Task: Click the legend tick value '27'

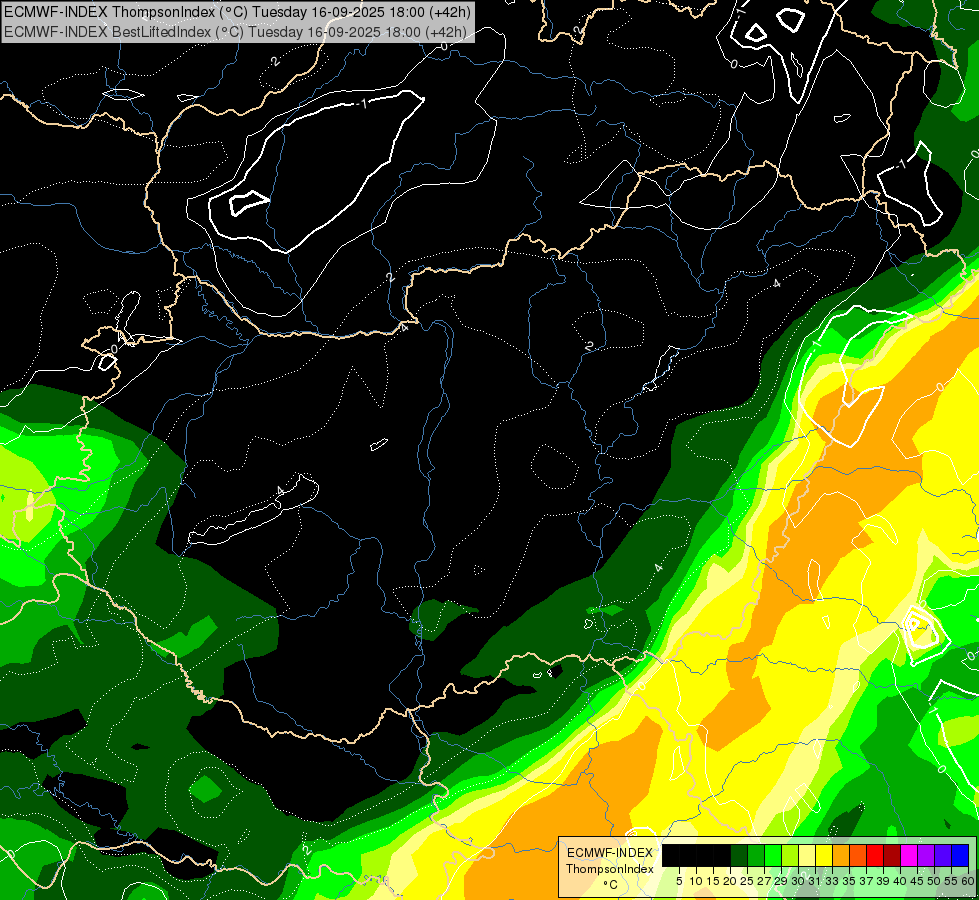Action: point(765,881)
